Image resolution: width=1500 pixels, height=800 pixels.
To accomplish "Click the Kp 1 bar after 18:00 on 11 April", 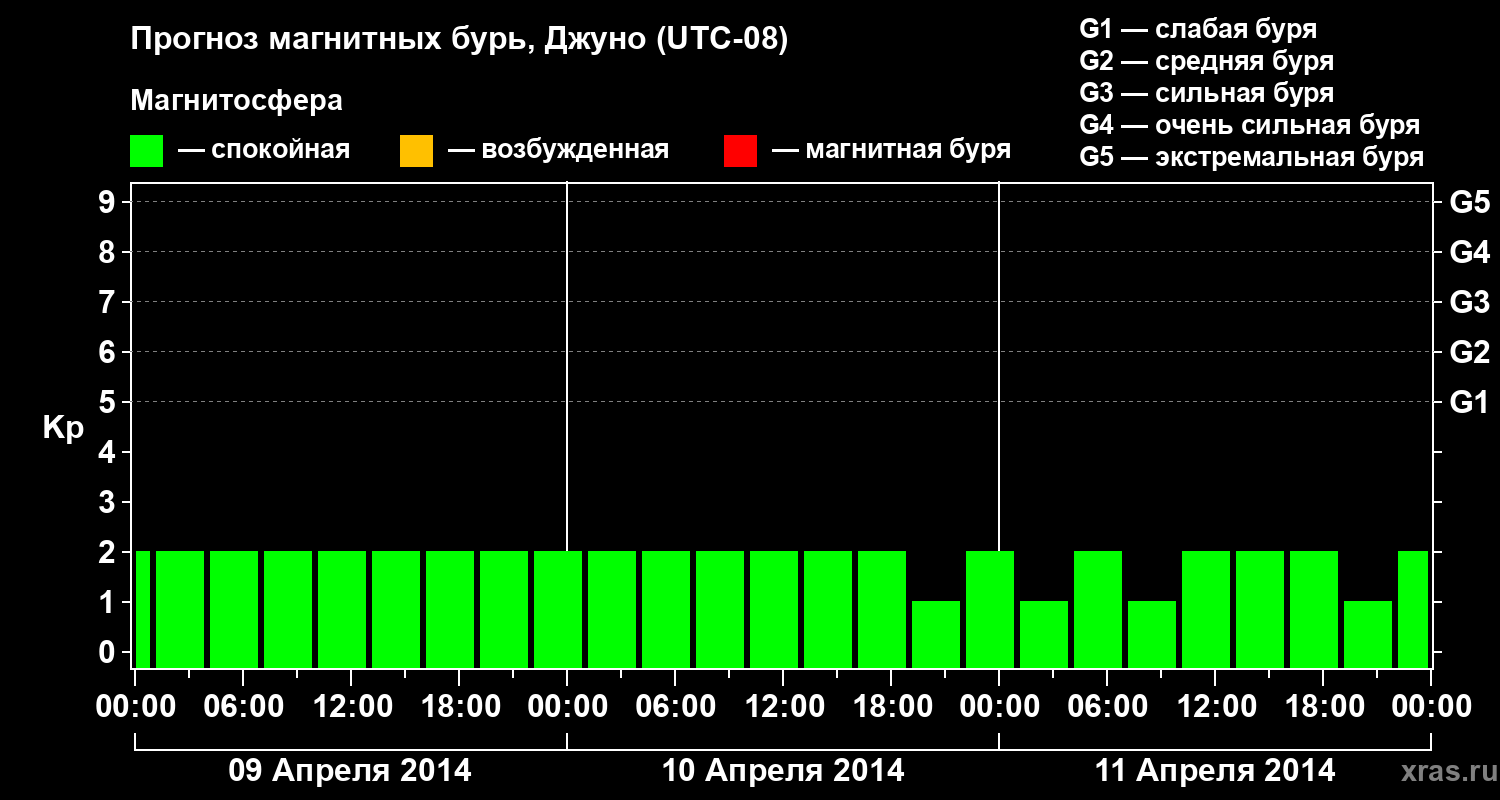I will tap(1368, 634).
